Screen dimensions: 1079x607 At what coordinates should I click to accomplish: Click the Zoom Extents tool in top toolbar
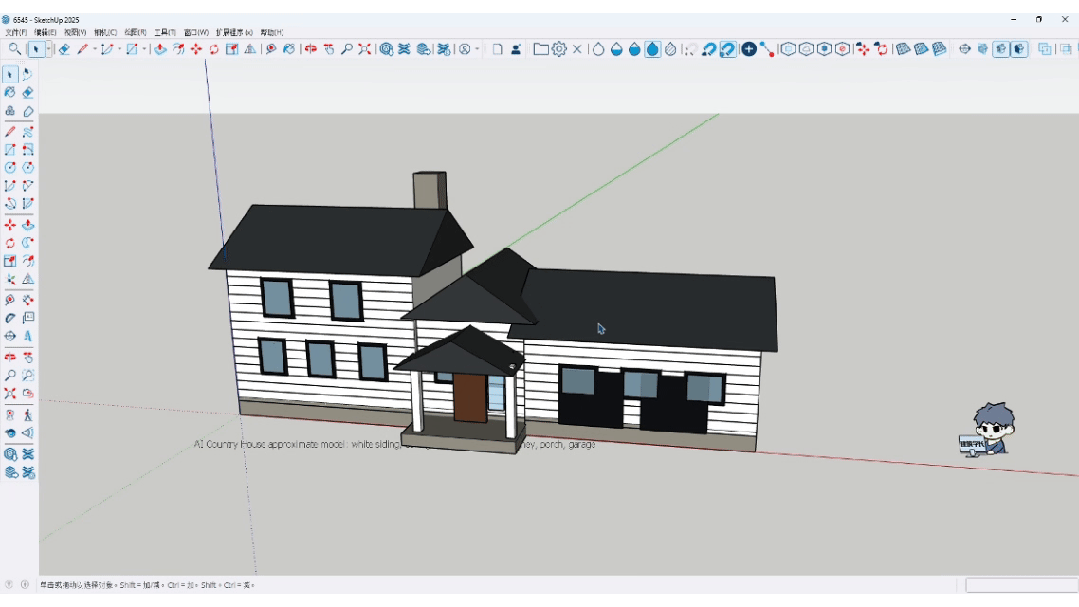pos(365,50)
